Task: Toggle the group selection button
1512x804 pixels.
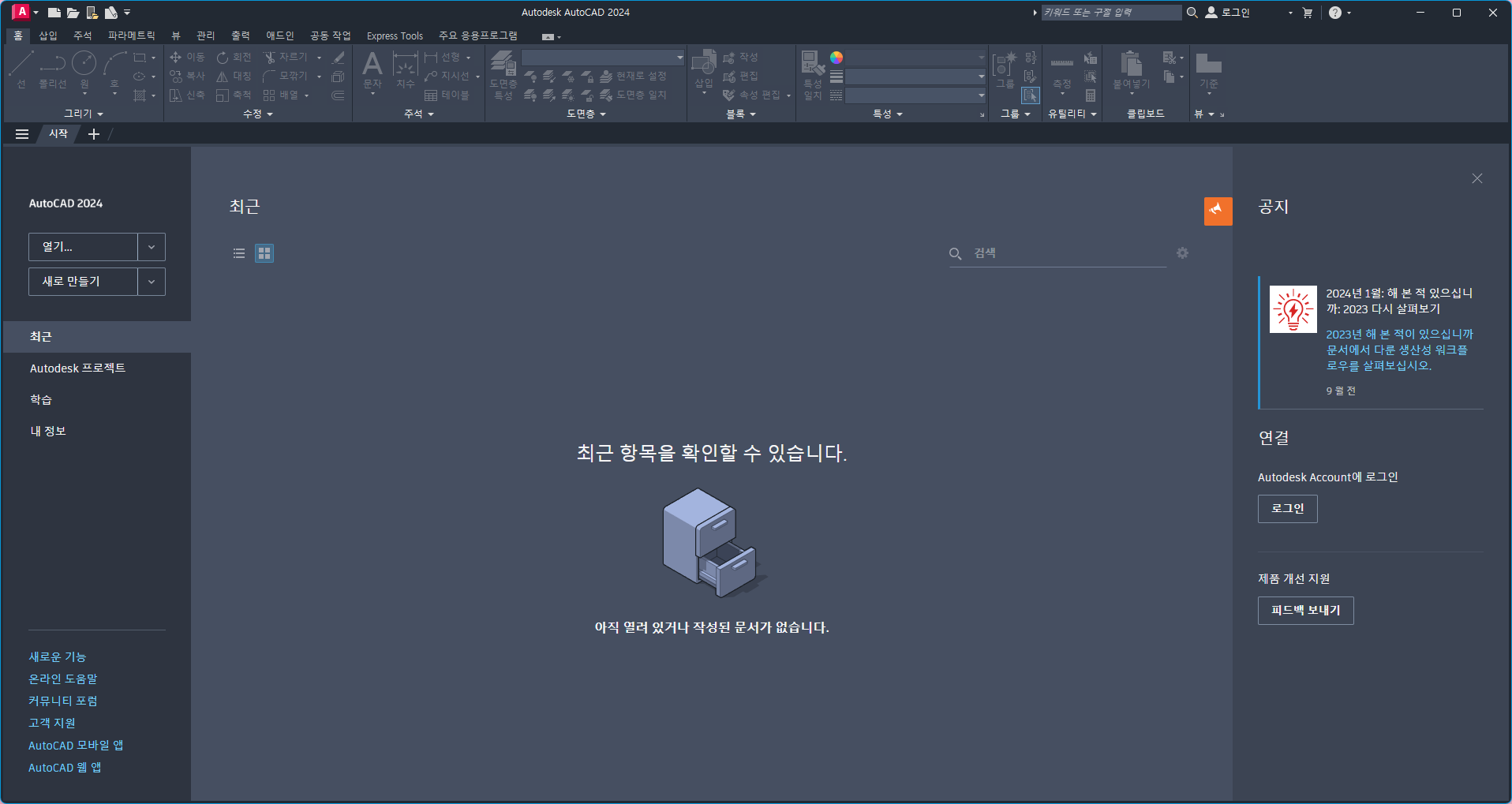Action: pyautogui.click(x=1031, y=95)
